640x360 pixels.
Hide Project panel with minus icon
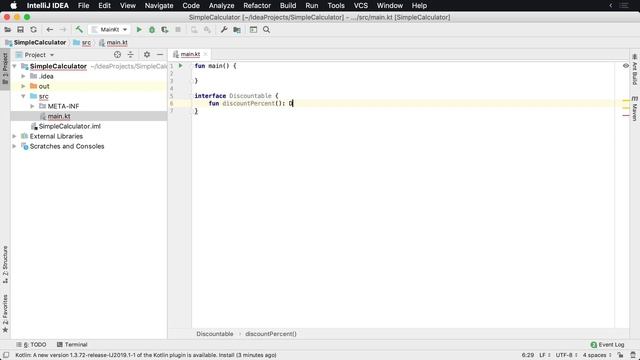point(160,55)
